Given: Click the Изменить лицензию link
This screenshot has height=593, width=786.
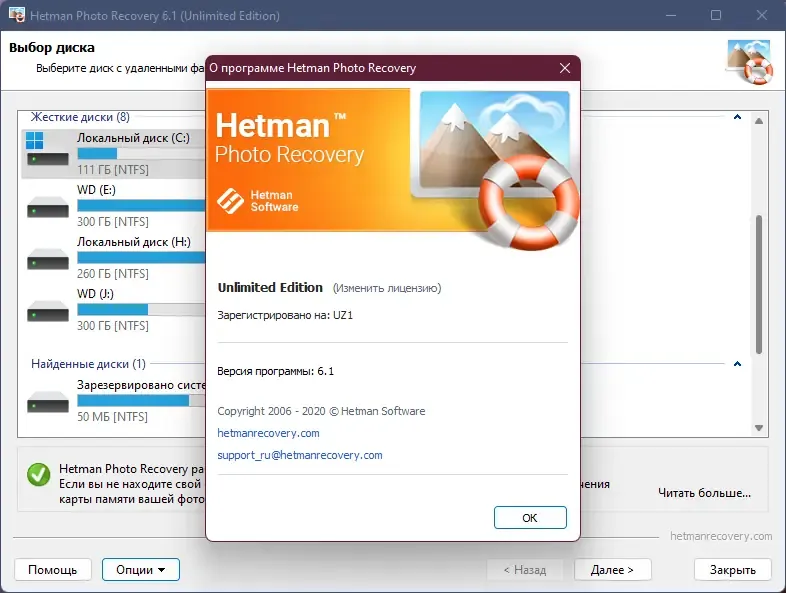Looking at the screenshot, I should click(x=387, y=288).
